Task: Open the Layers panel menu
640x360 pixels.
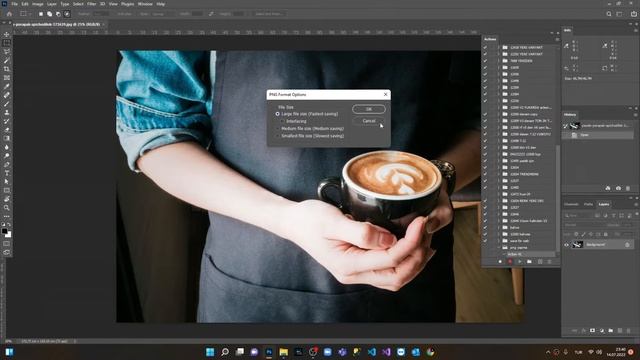Action: pyautogui.click(x=636, y=204)
